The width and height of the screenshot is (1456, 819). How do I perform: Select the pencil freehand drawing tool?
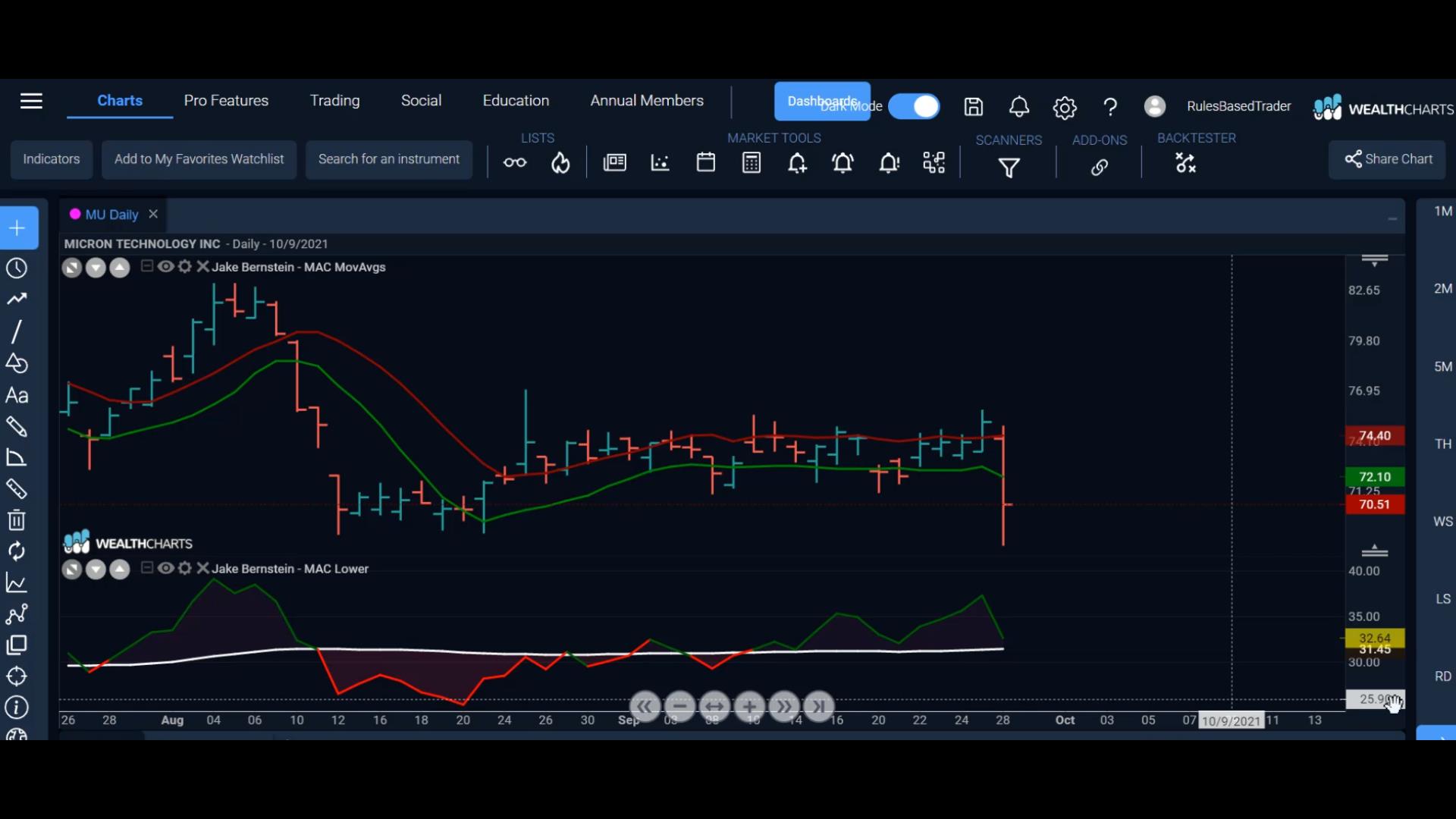click(17, 427)
